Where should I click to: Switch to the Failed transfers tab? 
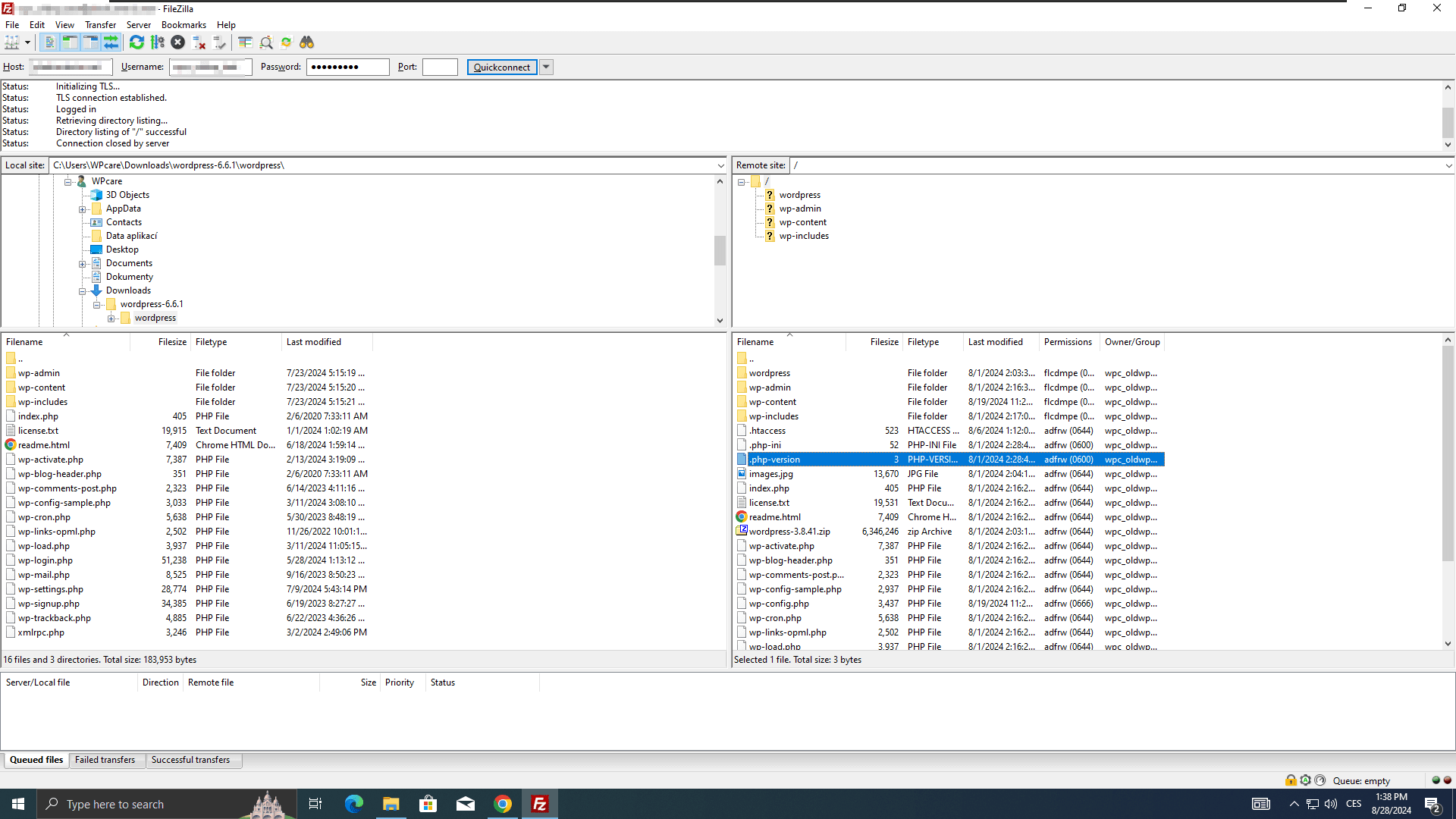click(x=105, y=760)
